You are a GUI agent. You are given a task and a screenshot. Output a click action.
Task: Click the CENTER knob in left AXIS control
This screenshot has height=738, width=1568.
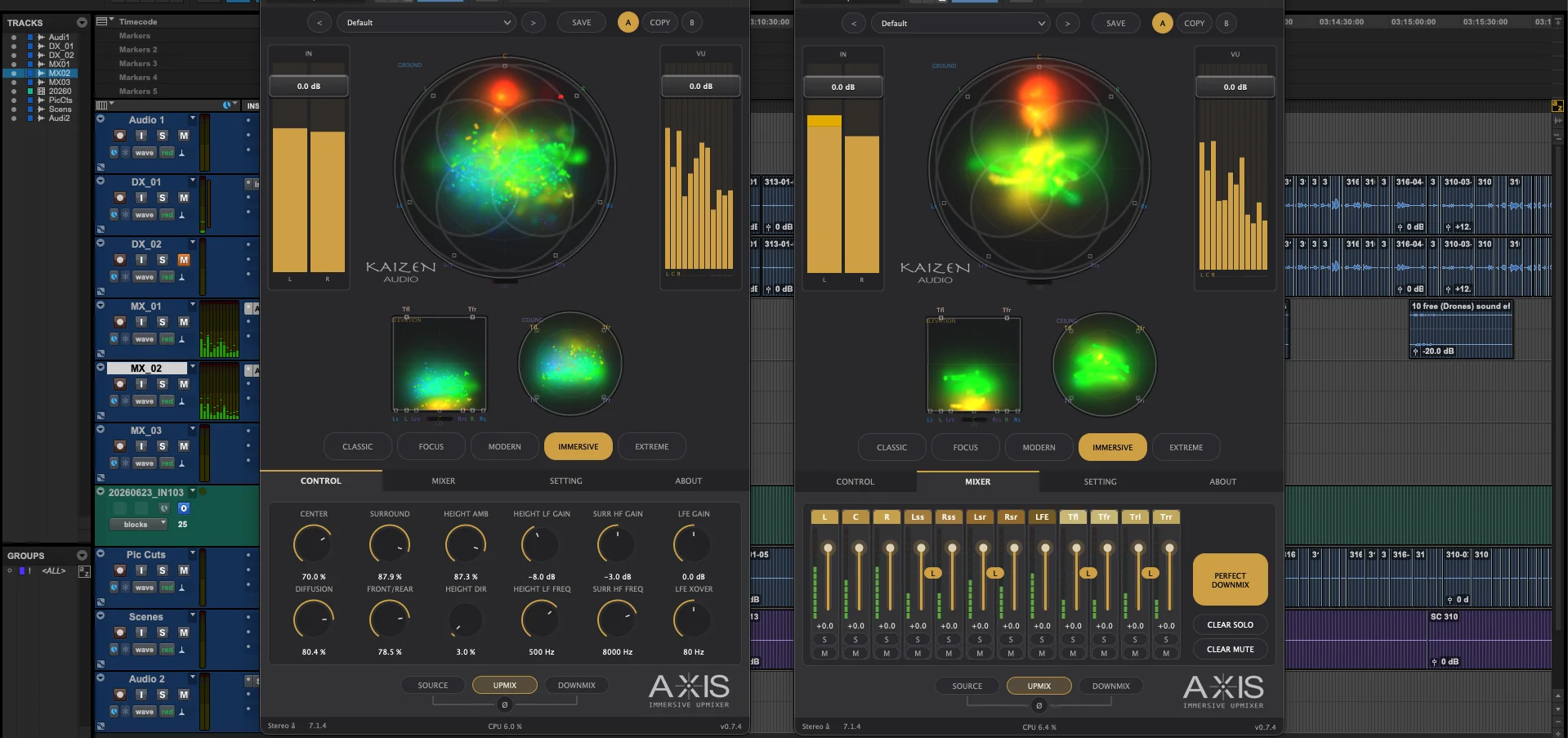(x=314, y=544)
